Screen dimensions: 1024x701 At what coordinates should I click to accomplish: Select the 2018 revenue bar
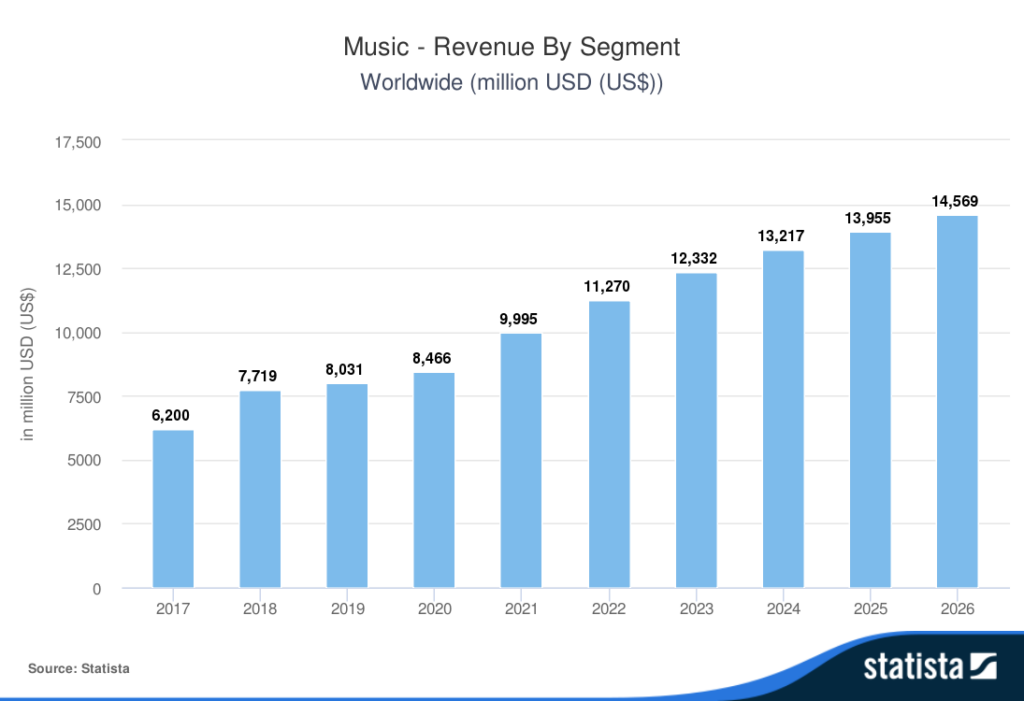[260, 489]
